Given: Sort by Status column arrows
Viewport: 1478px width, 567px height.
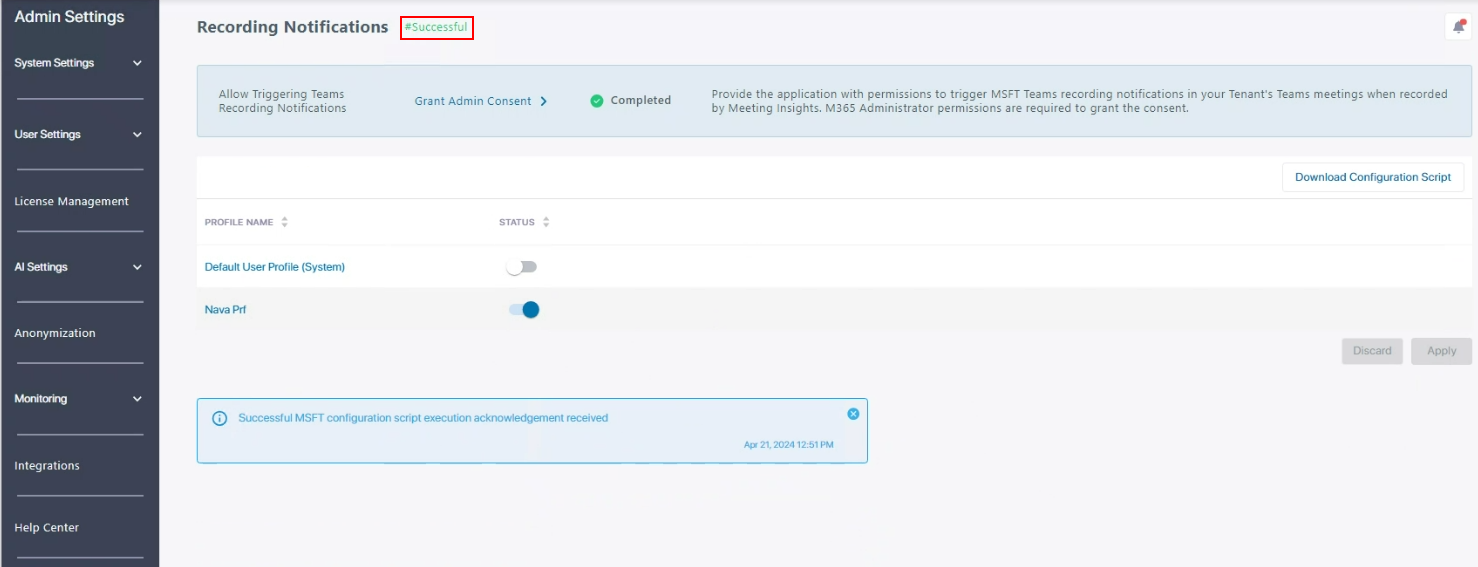Looking at the screenshot, I should coord(546,222).
